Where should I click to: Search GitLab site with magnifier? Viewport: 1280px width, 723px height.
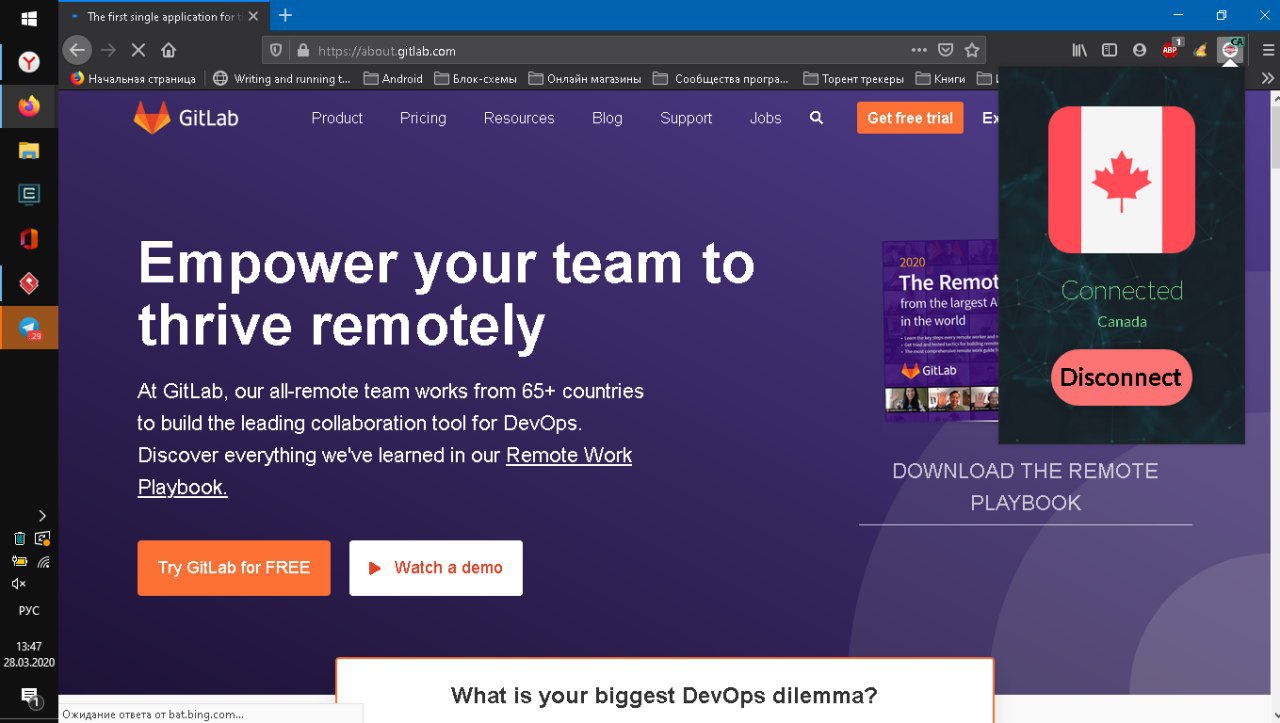coord(816,118)
